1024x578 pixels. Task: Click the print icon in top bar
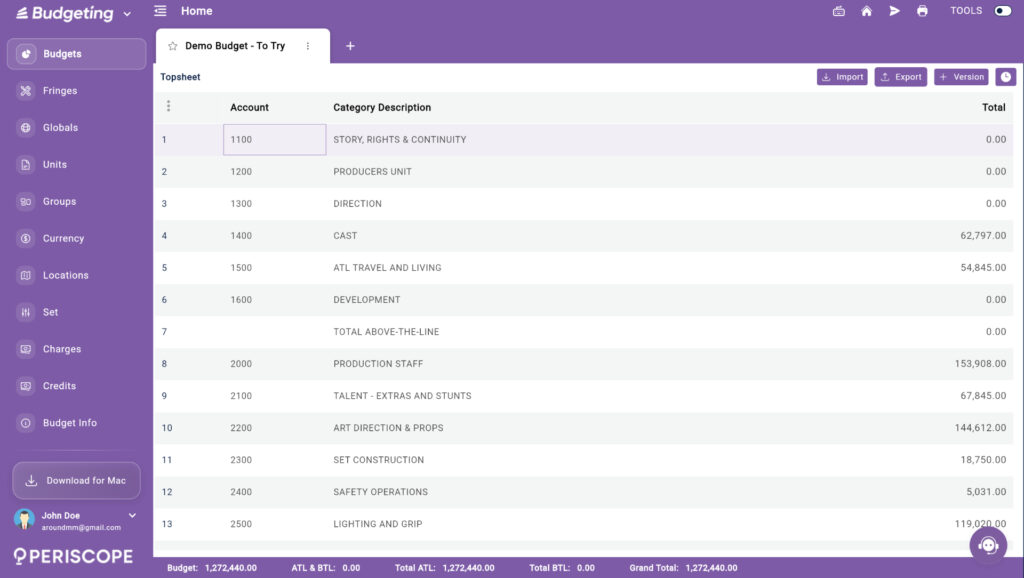922,11
